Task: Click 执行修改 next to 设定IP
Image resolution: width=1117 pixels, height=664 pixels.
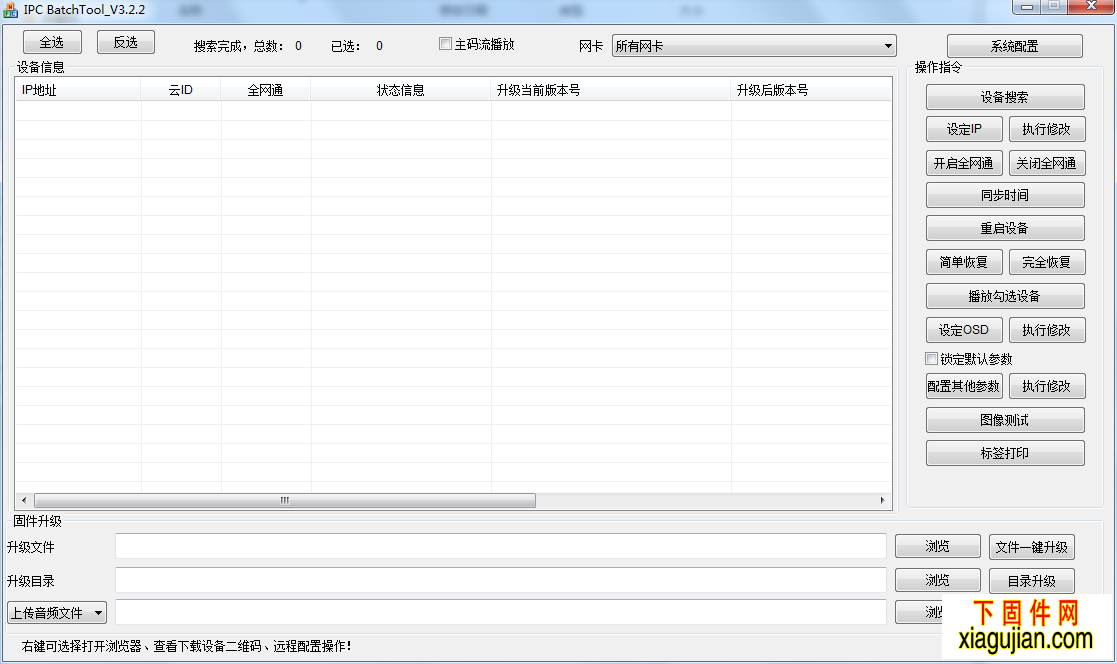Action: coord(1046,129)
